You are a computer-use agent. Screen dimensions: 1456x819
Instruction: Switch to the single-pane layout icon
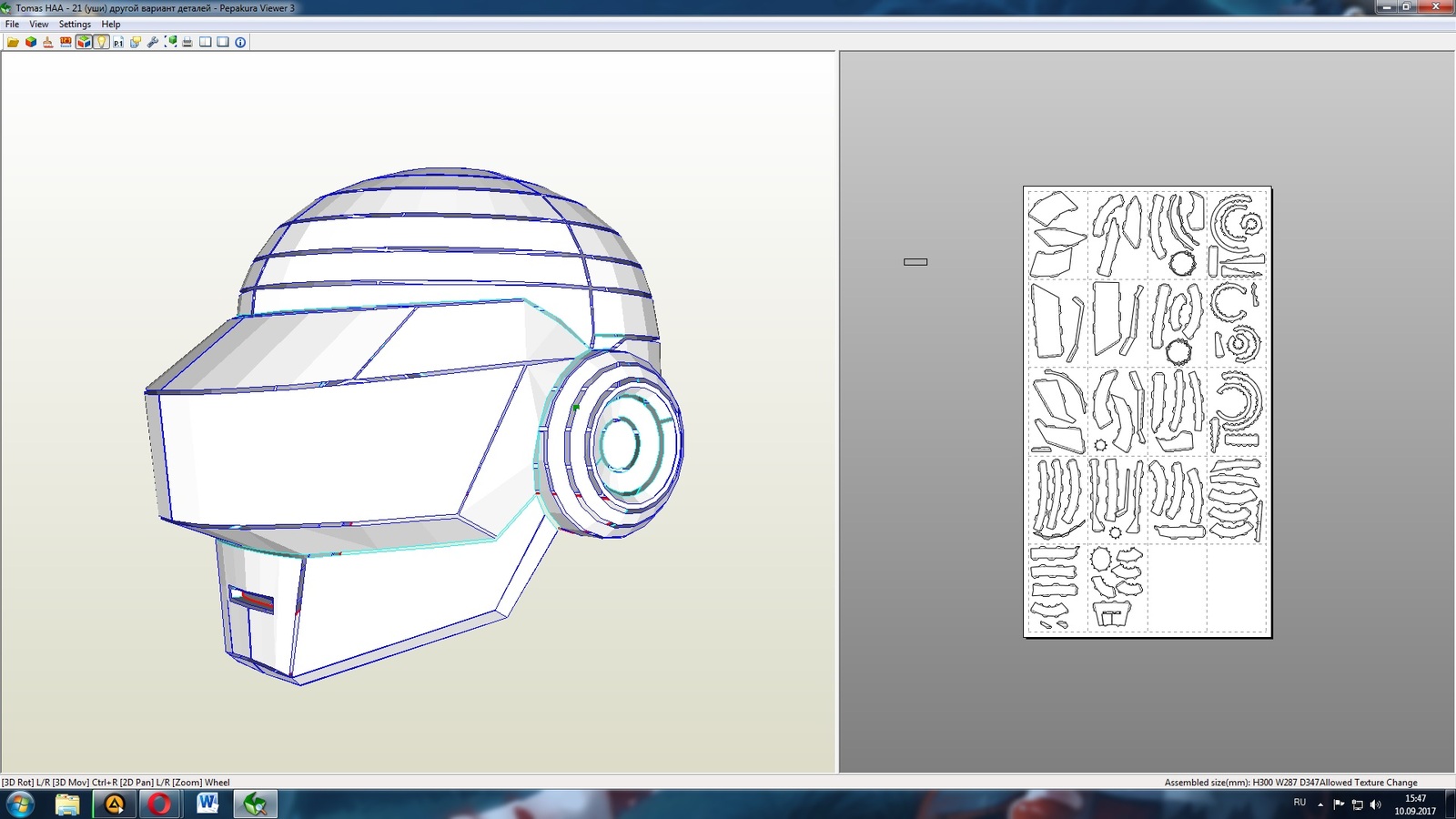tap(223, 42)
